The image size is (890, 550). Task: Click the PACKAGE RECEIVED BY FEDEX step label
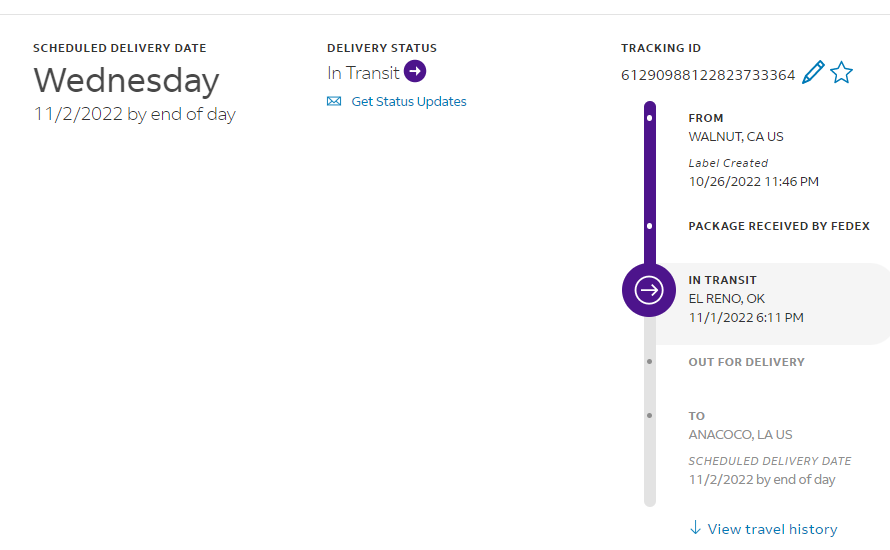[x=779, y=226]
